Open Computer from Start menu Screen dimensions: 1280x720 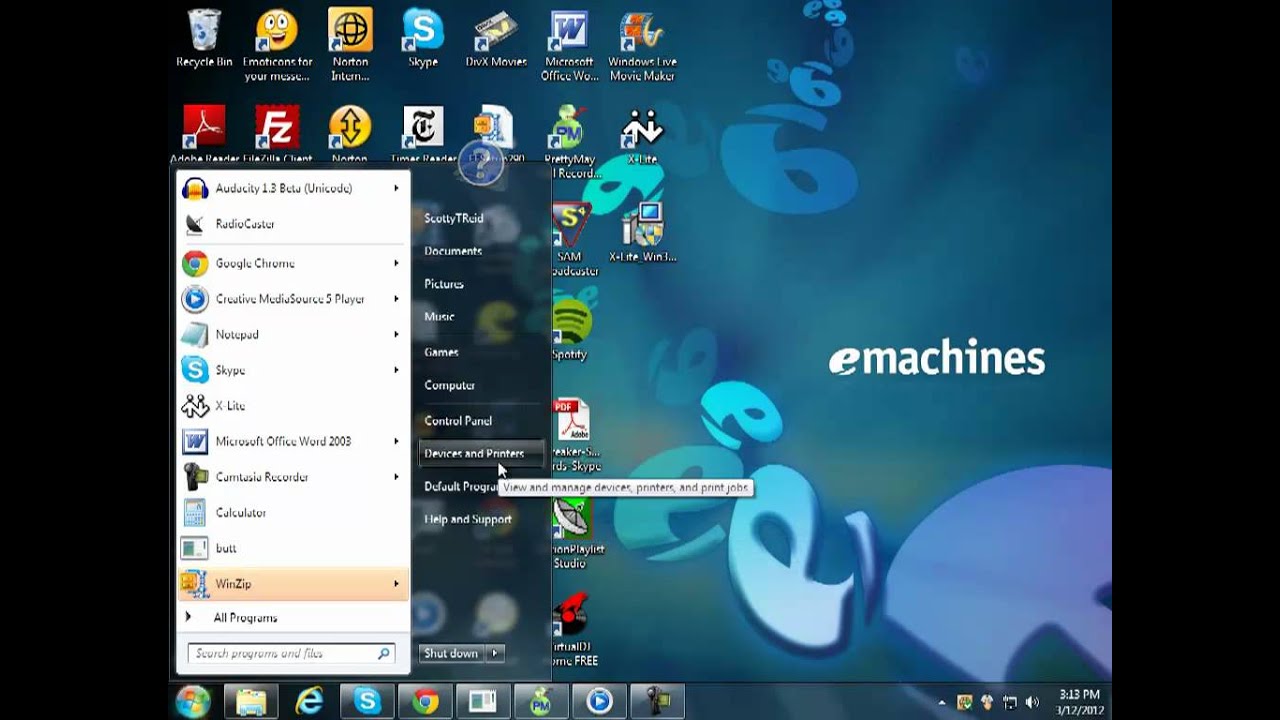point(450,385)
